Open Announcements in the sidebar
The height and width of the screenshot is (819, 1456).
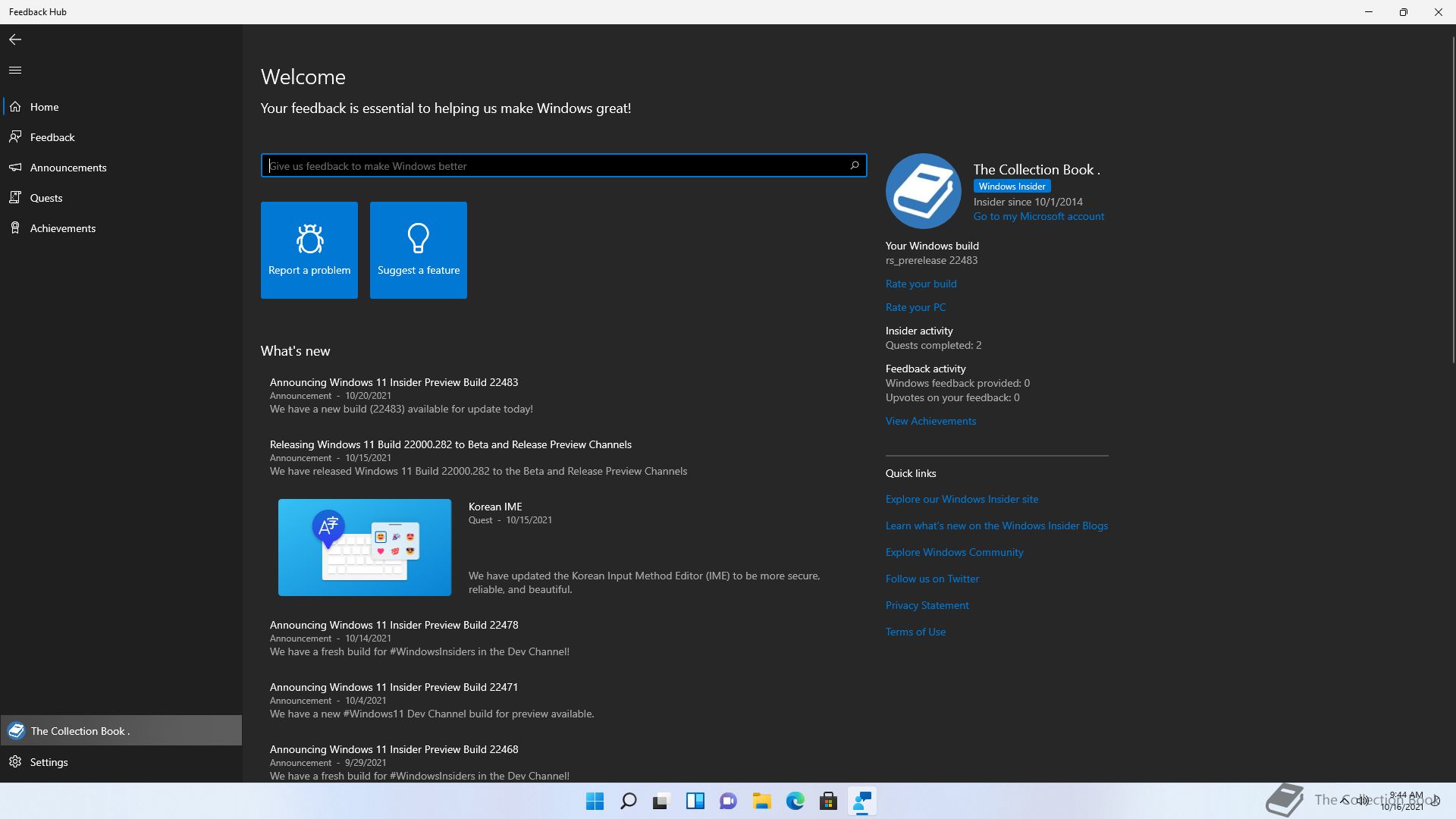click(121, 168)
